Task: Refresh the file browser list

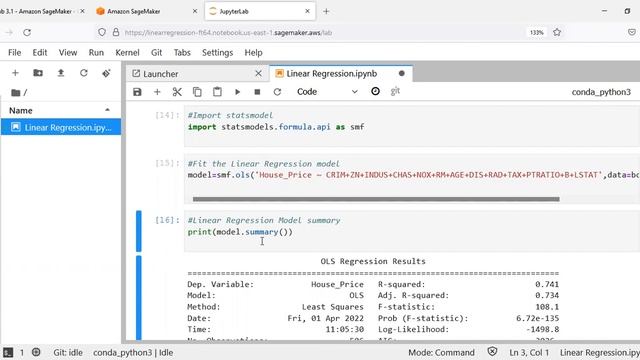Action: click(84, 73)
